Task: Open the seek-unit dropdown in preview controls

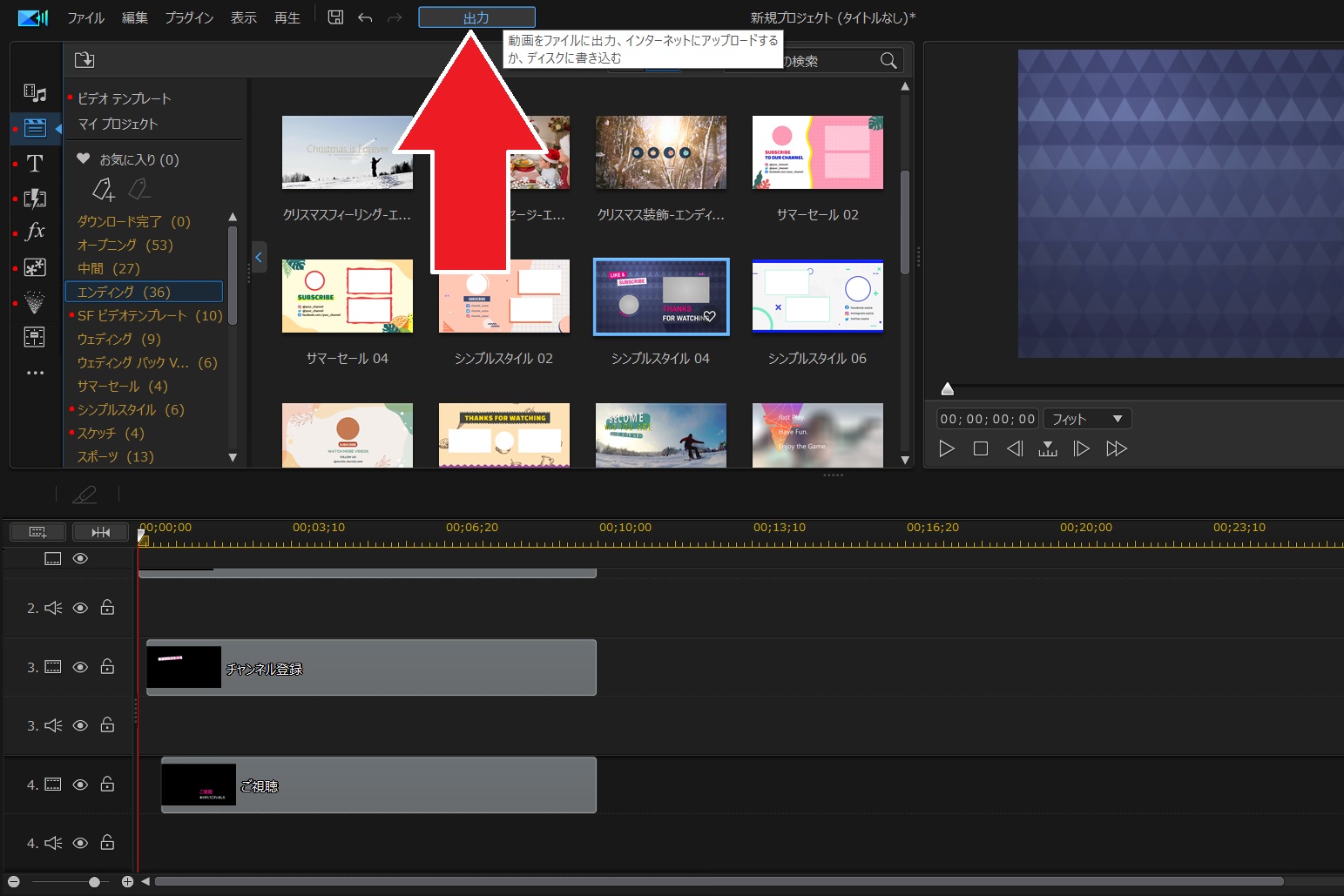Action: click(1048, 448)
